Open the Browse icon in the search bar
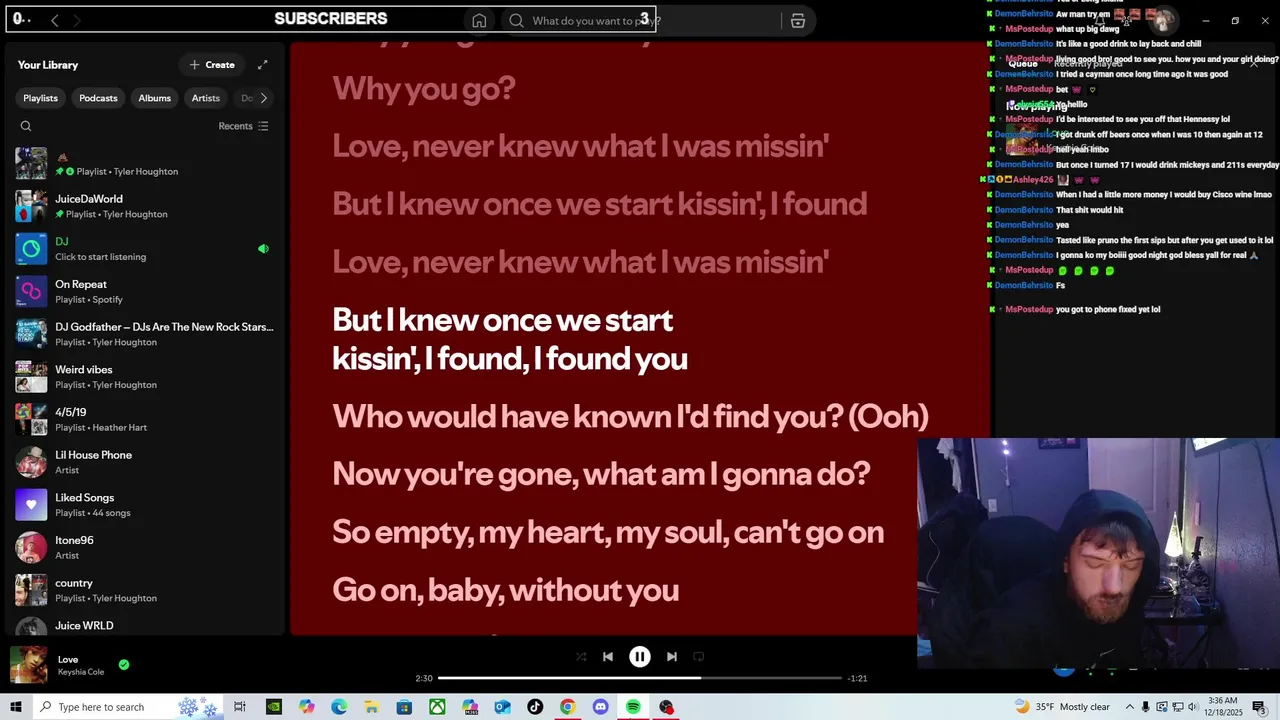The width and height of the screenshot is (1280, 720). click(797, 21)
